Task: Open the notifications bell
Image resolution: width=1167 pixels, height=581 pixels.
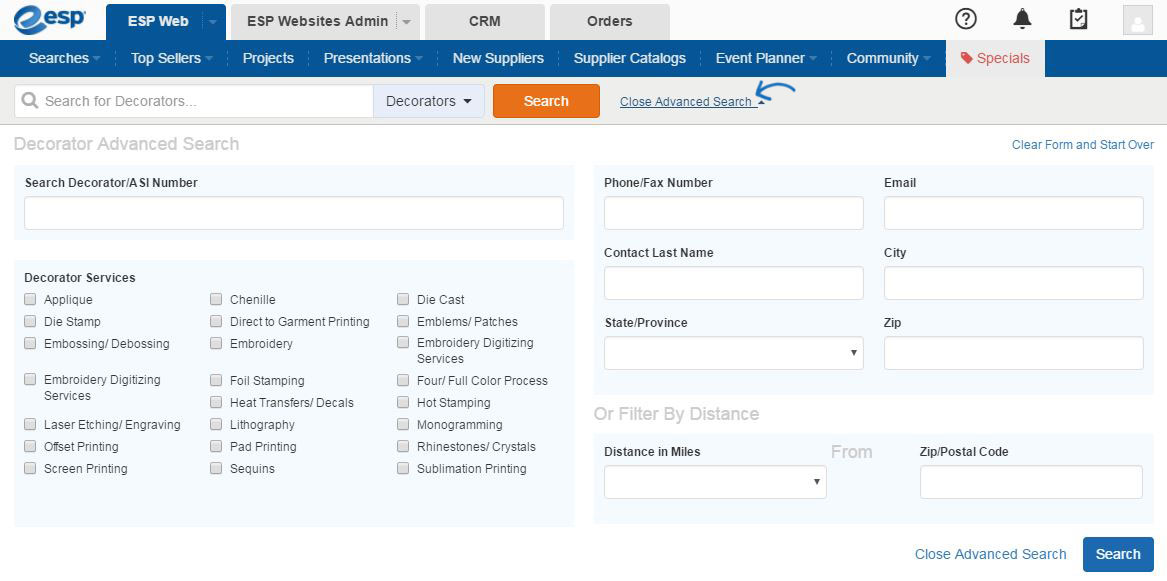Action: coord(1023,19)
